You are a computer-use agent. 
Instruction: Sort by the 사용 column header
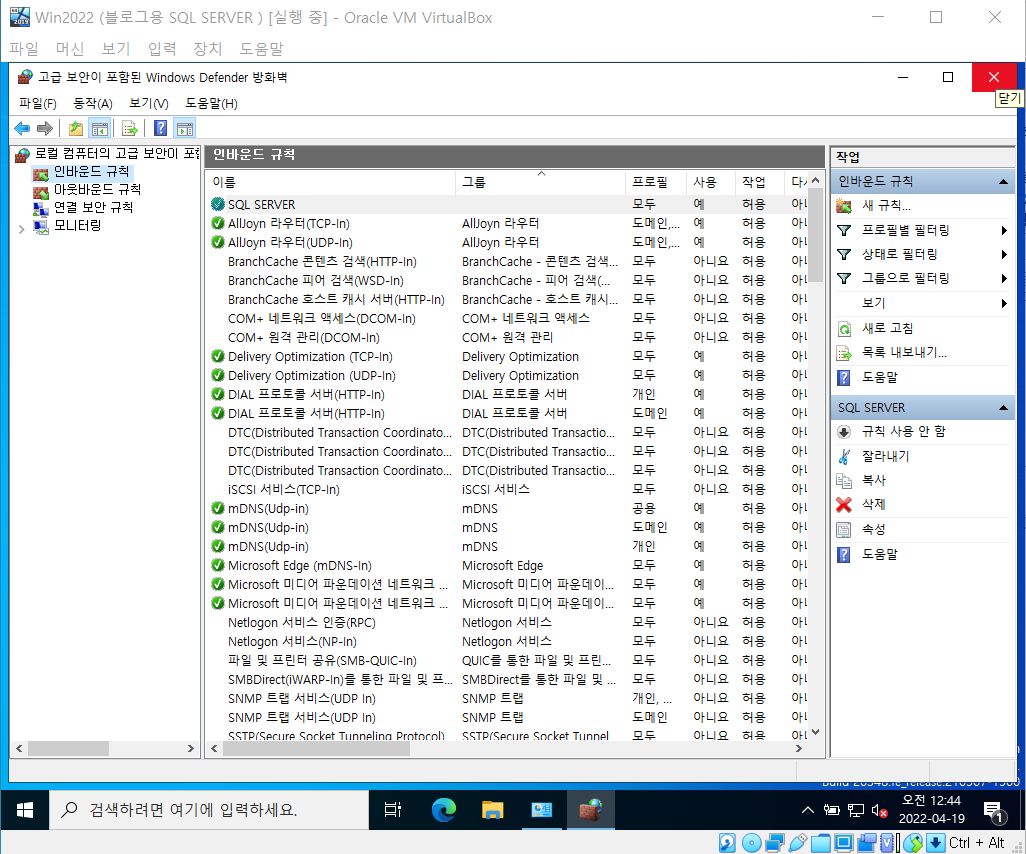pyautogui.click(x=711, y=183)
